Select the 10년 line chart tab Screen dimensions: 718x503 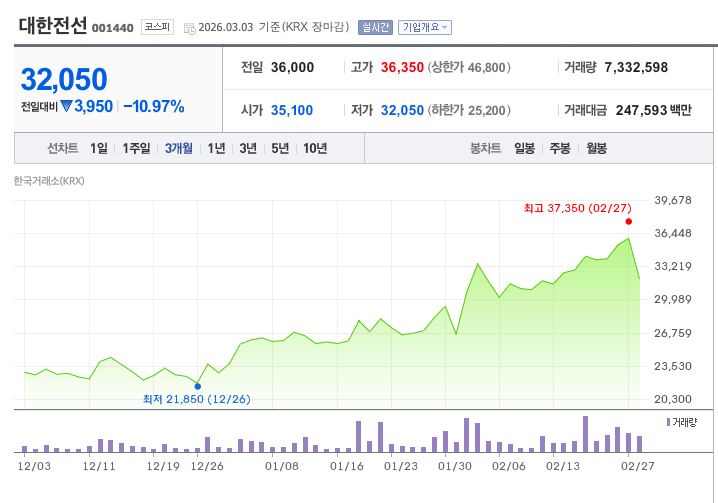tap(315, 148)
